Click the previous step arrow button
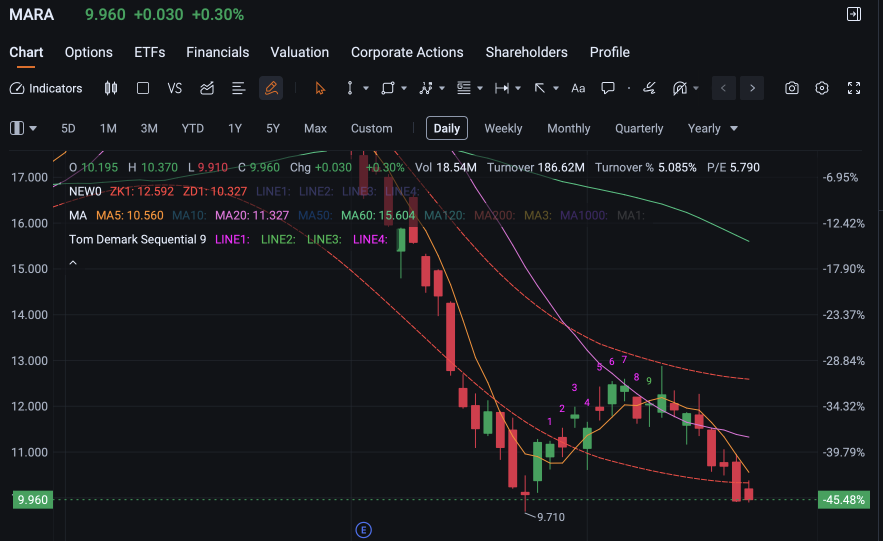Image resolution: width=883 pixels, height=541 pixels. (724, 88)
